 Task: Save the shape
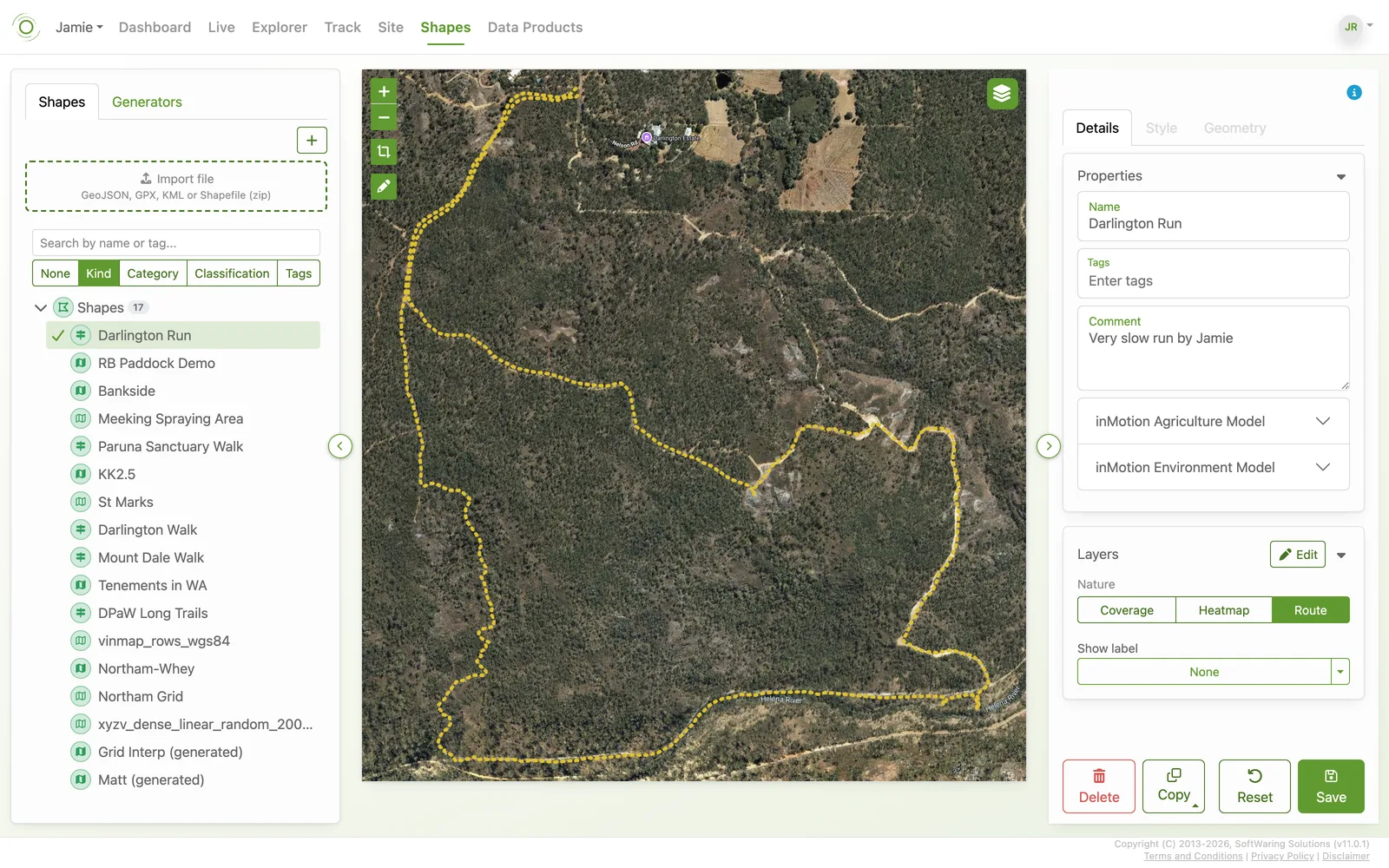tap(1331, 786)
